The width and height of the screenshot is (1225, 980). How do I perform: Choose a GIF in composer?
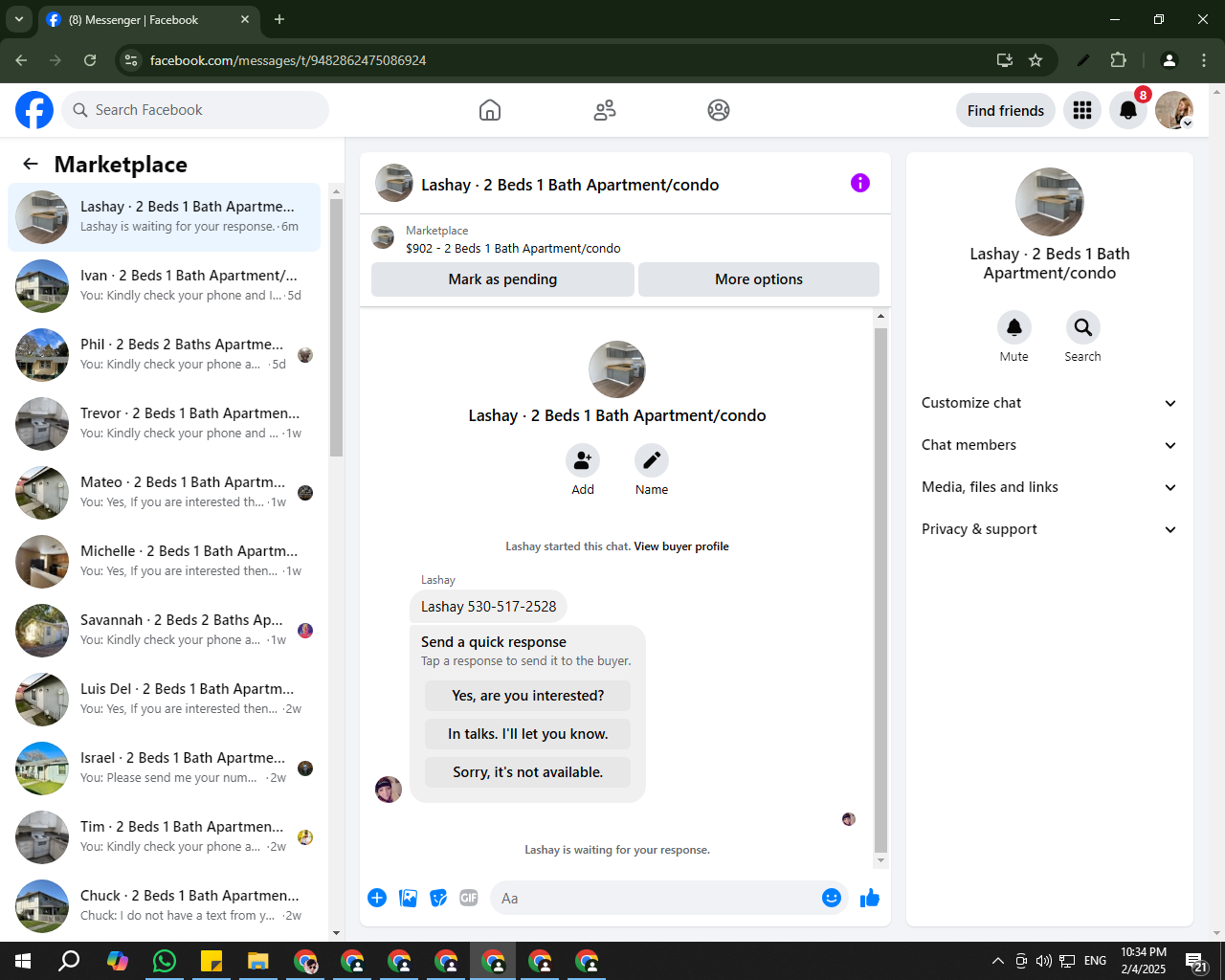pyautogui.click(x=469, y=898)
